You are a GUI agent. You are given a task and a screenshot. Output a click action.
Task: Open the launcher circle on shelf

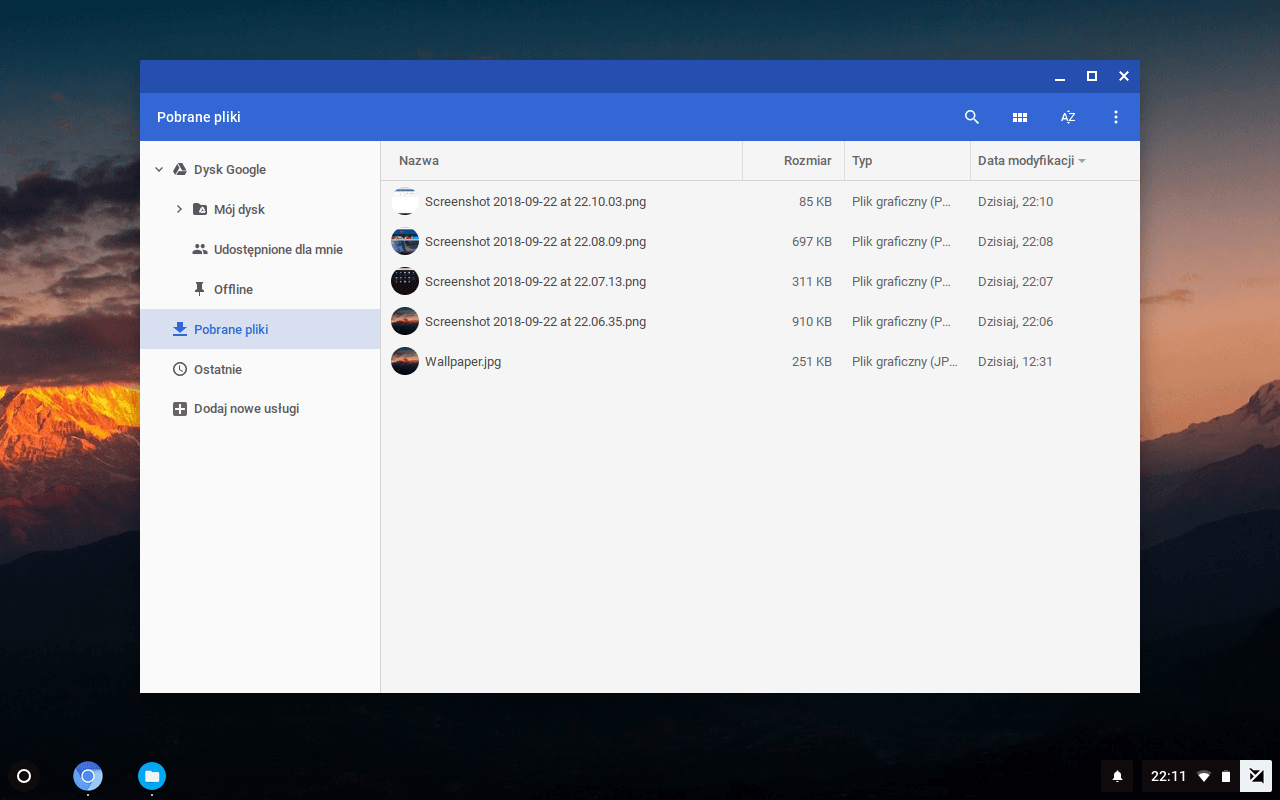pos(24,776)
